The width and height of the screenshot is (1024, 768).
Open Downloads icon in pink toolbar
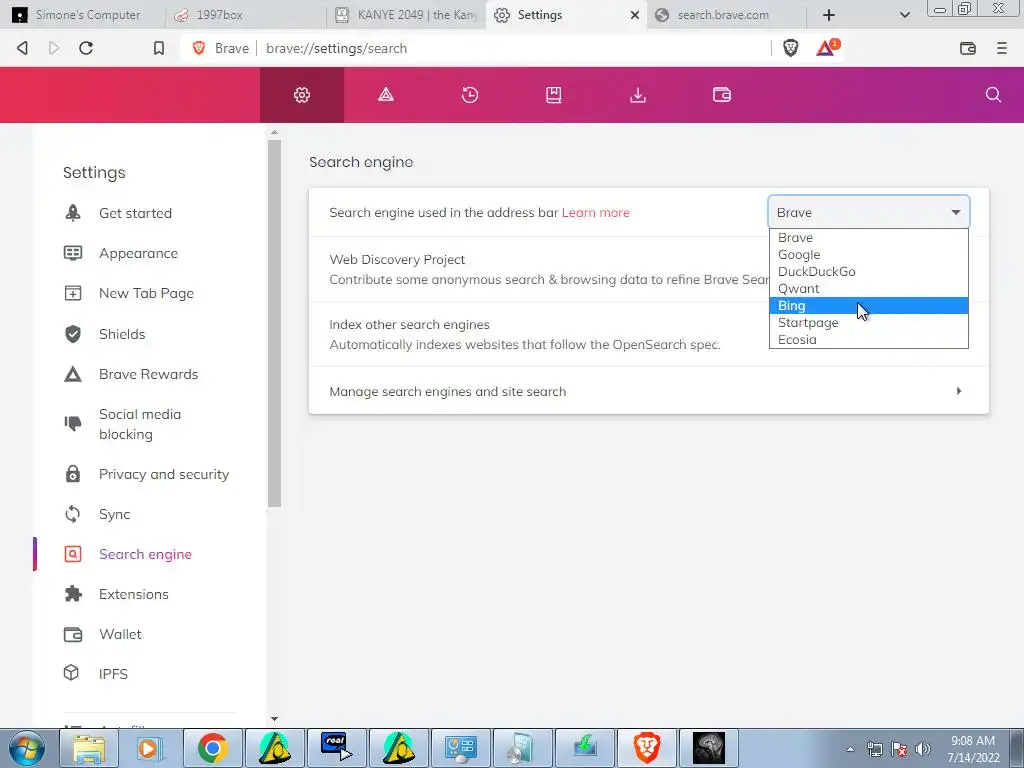[638, 95]
